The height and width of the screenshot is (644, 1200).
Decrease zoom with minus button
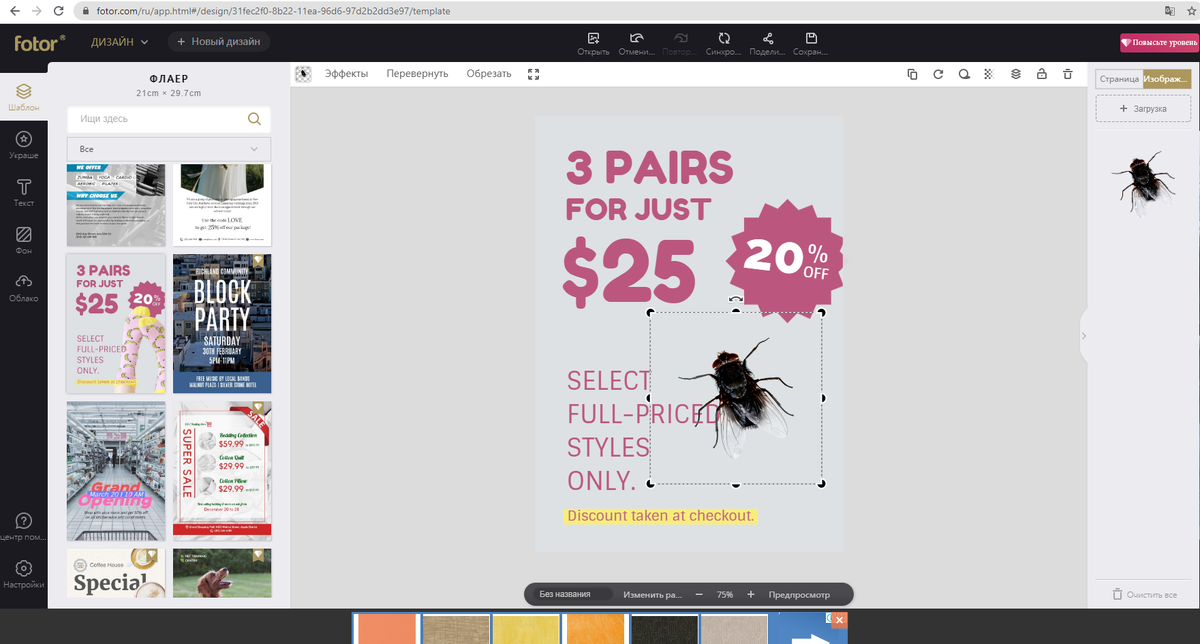[699, 594]
